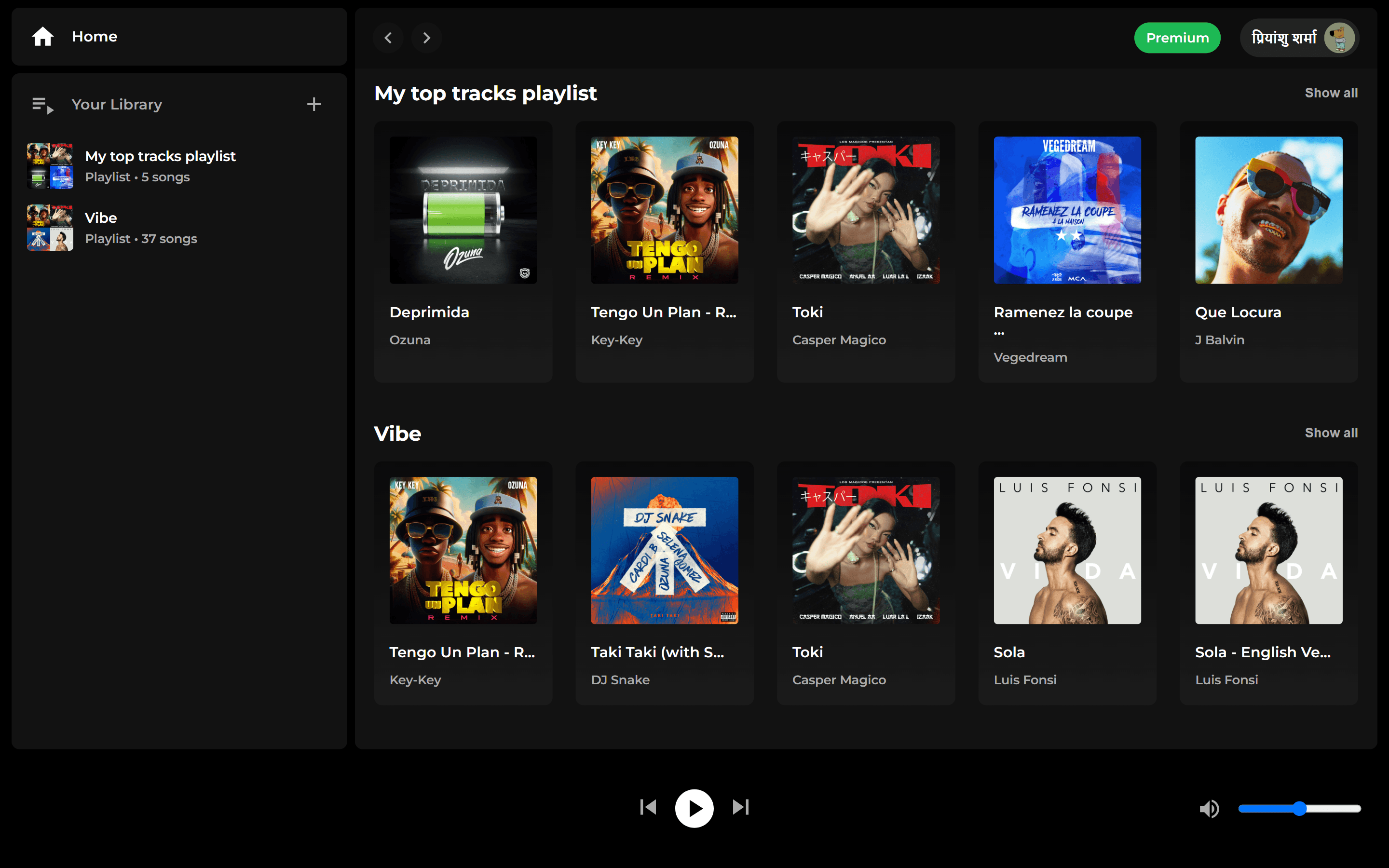The height and width of the screenshot is (868, 1389).
Task: Select the Ramenez la coupe album cover
Action: [1068, 210]
